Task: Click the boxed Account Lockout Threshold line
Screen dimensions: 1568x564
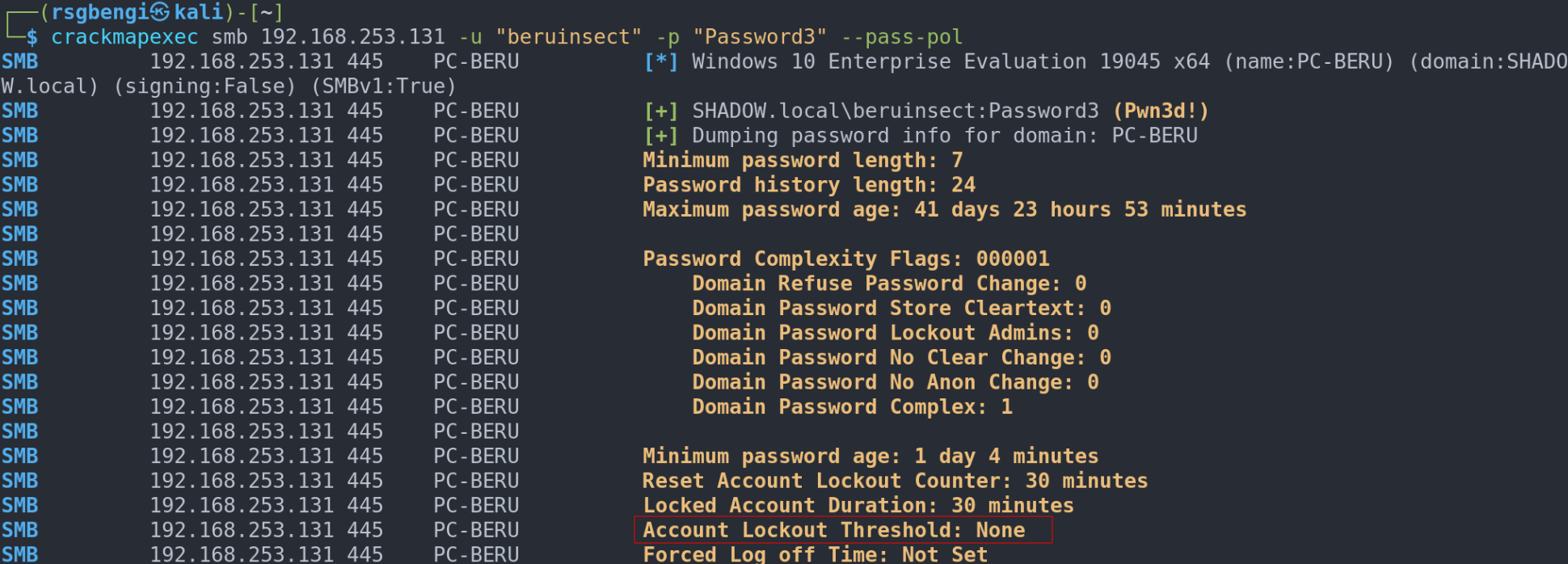Action: tap(833, 530)
